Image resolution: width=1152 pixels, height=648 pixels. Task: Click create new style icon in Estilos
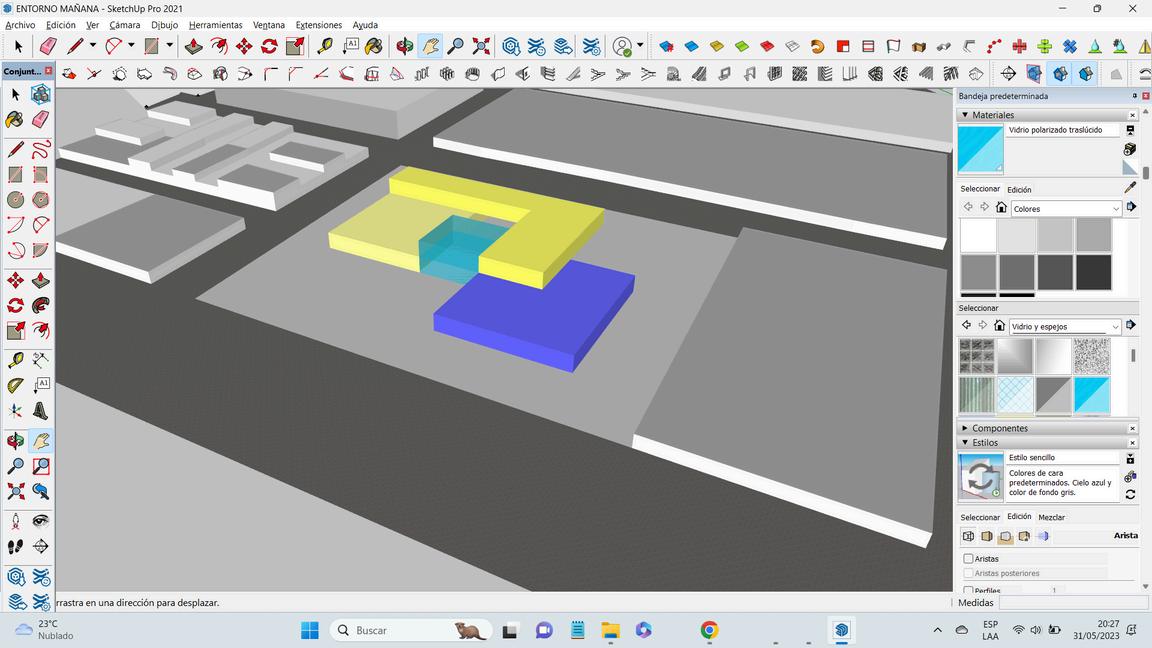click(1131, 477)
